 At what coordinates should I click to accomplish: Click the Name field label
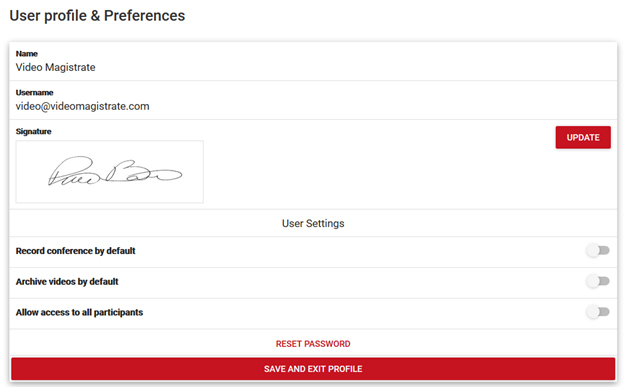tap(27, 54)
